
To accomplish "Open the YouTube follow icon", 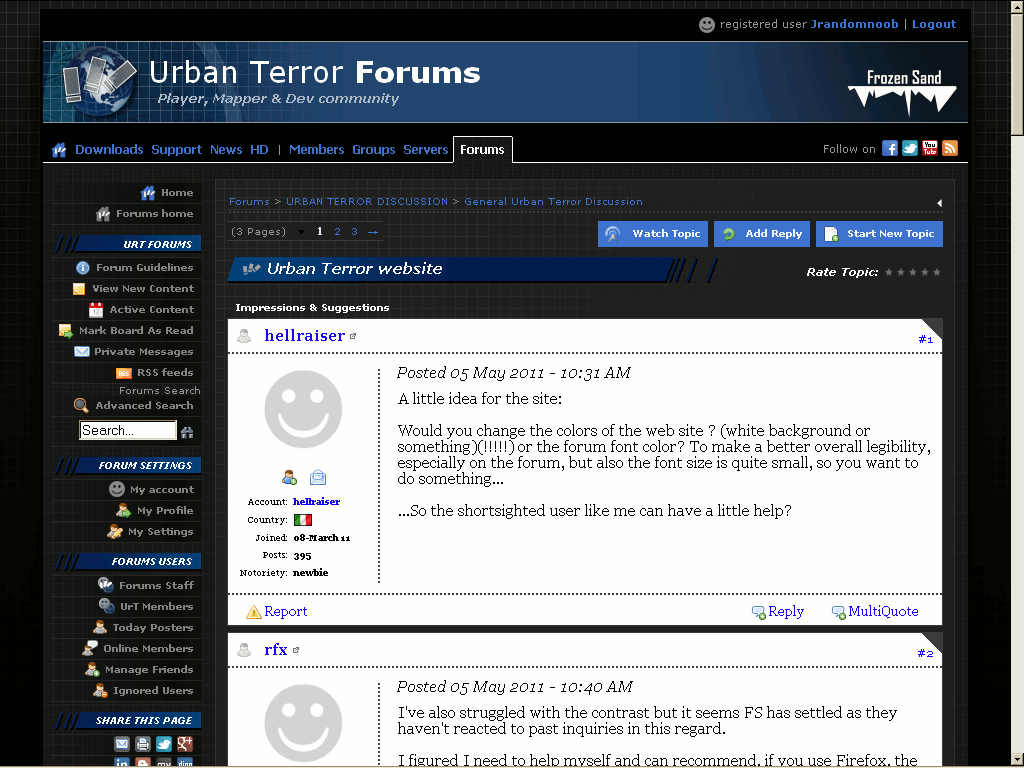I will pos(930,148).
